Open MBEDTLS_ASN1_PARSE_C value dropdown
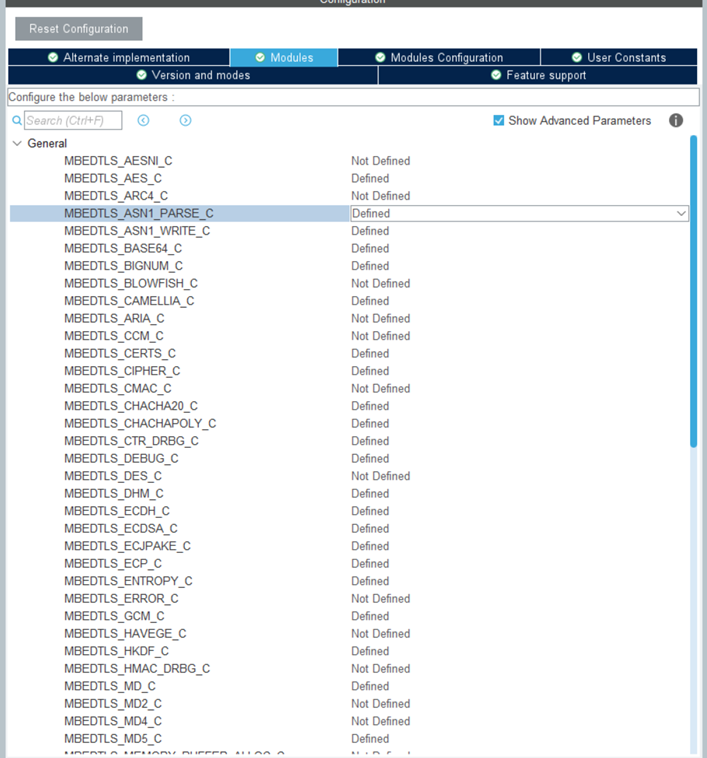The image size is (707, 758). click(x=519, y=213)
